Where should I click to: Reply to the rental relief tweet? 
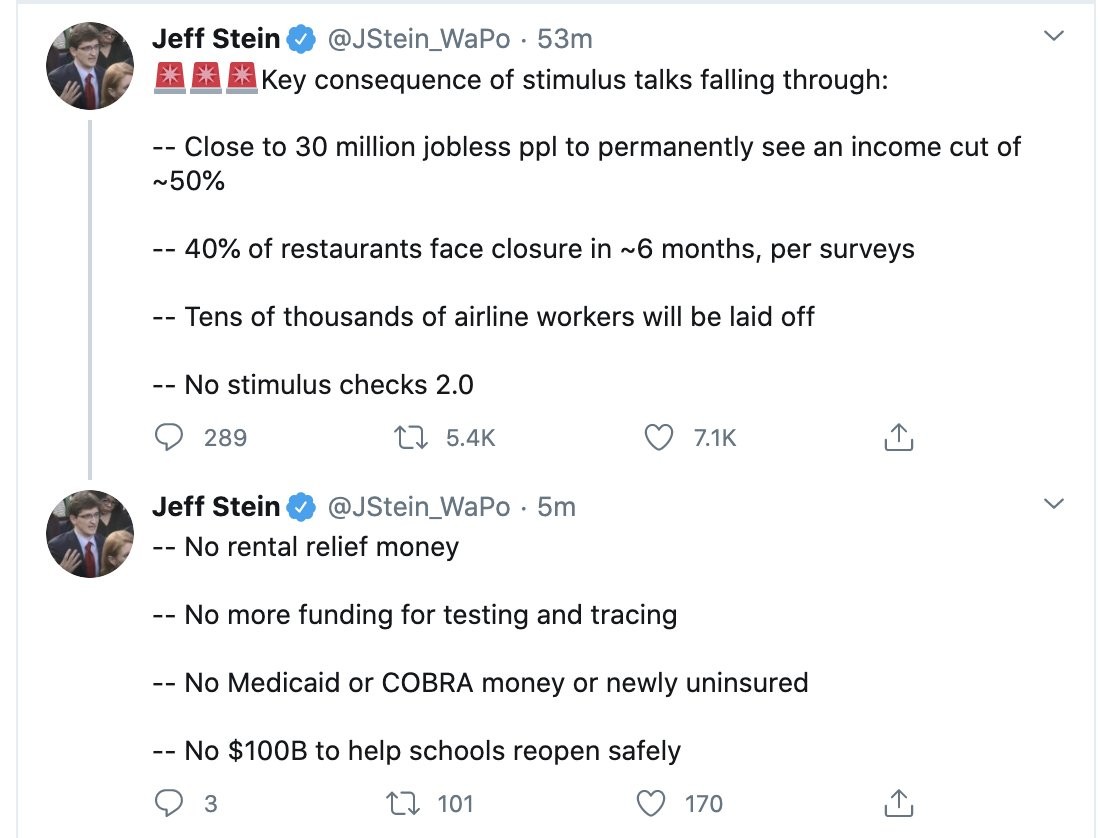tap(171, 803)
